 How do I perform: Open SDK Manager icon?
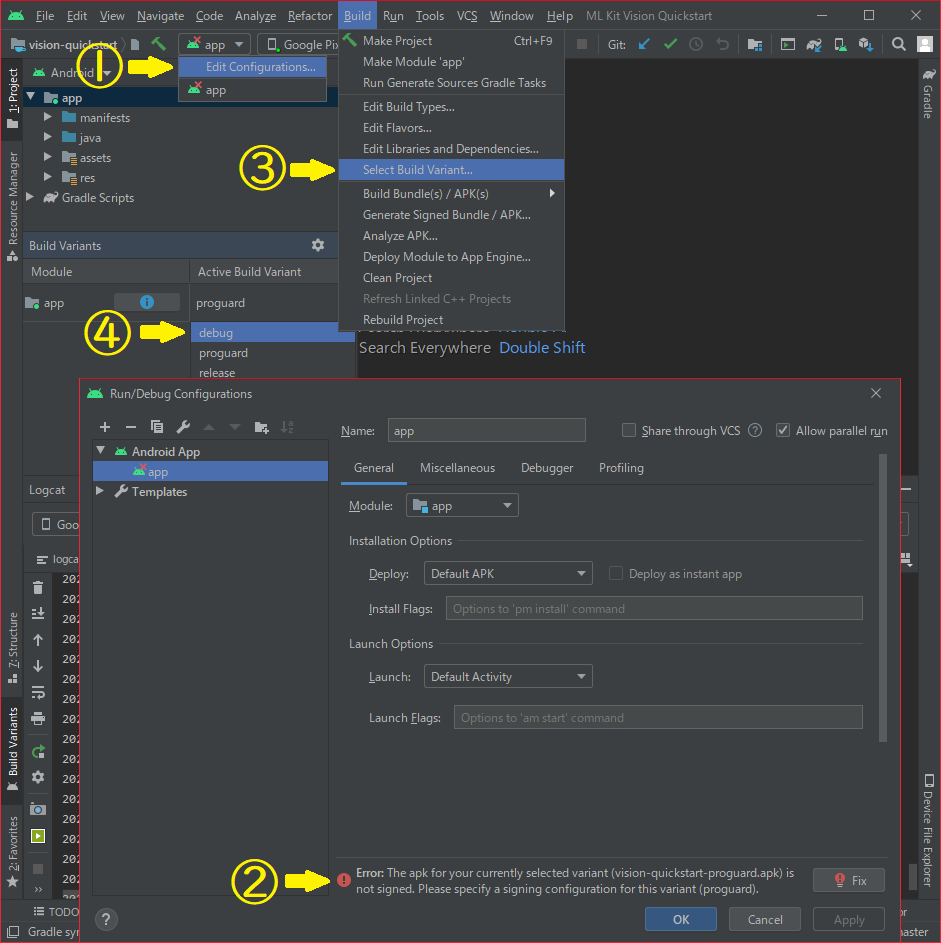[866, 45]
